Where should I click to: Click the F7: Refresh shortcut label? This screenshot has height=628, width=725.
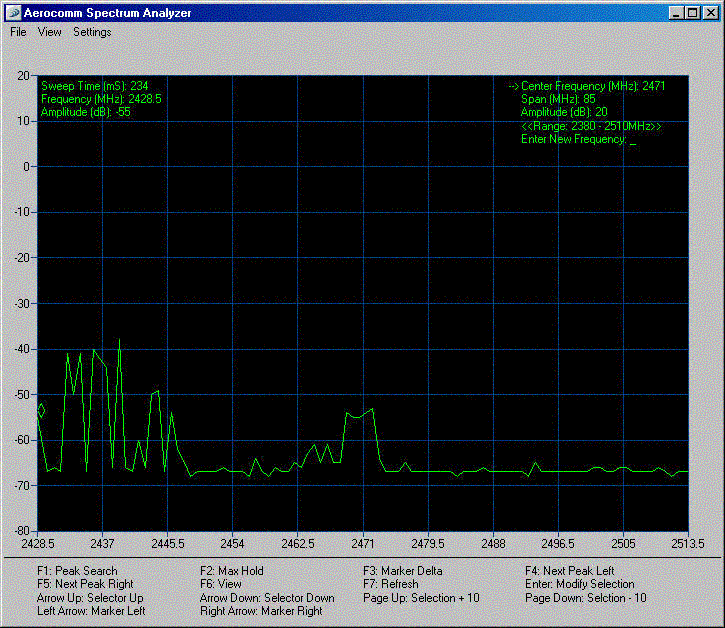(391, 584)
